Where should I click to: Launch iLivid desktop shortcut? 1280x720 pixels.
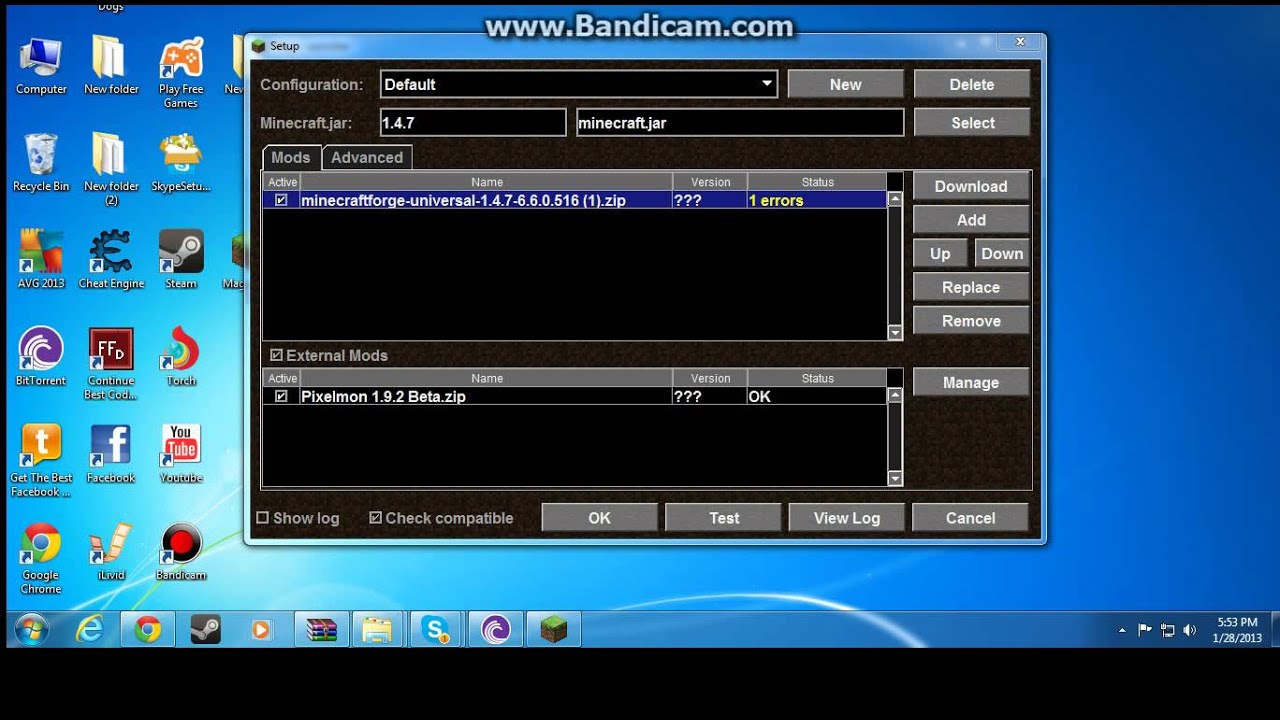[x=111, y=551]
